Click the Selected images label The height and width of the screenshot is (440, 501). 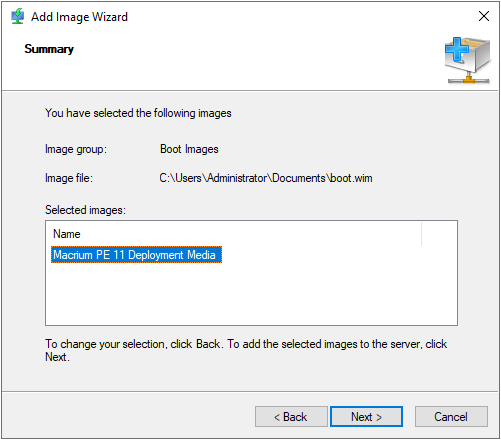(85, 210)
